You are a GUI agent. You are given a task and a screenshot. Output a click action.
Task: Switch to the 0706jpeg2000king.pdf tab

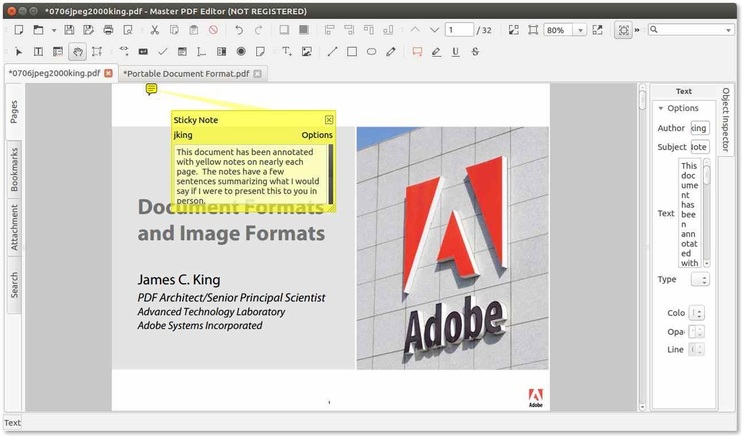point(54,73)
